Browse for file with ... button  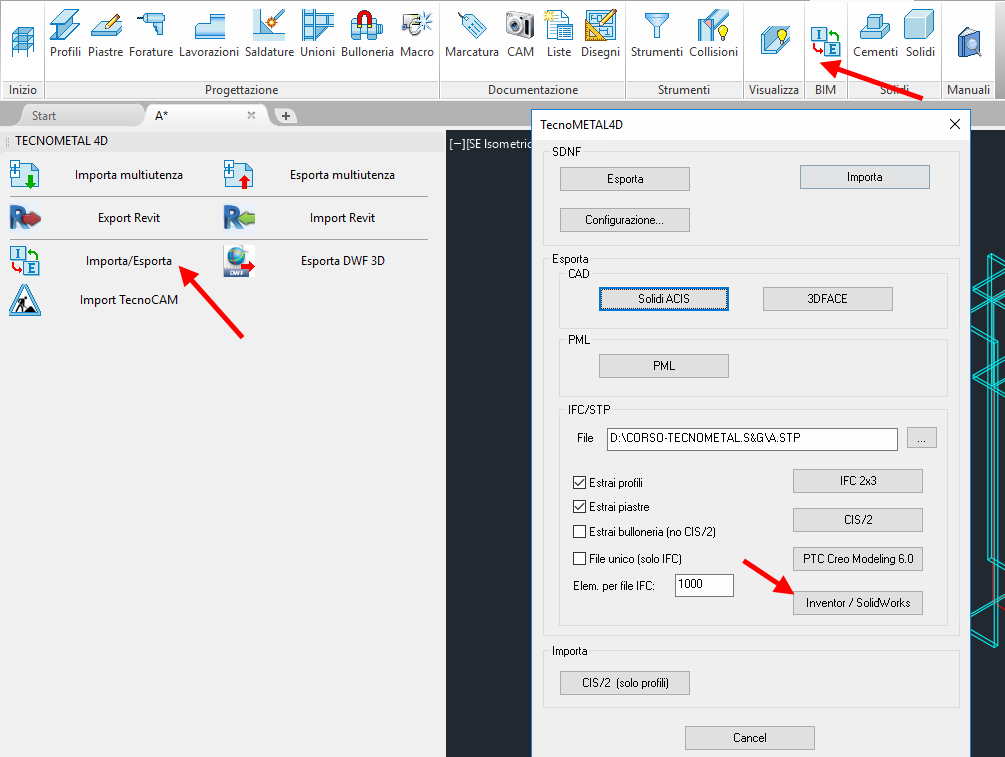[x=922, y=438]
